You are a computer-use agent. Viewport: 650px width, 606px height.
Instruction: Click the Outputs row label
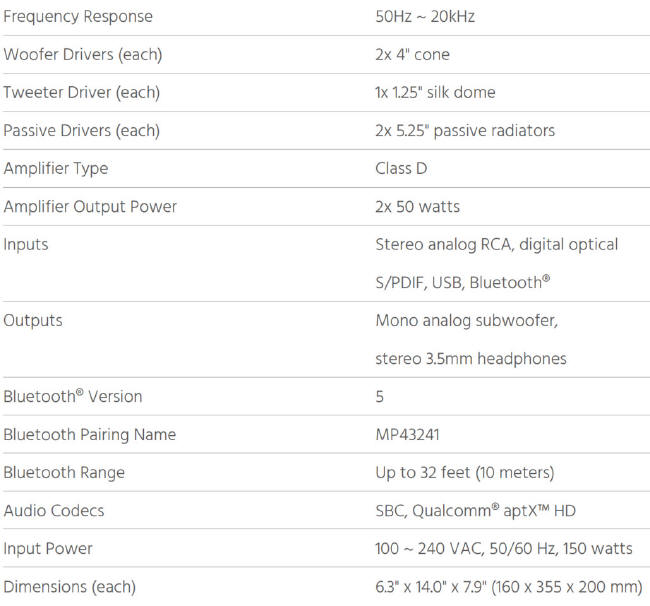pyautogui.click(x=33, y=320)
